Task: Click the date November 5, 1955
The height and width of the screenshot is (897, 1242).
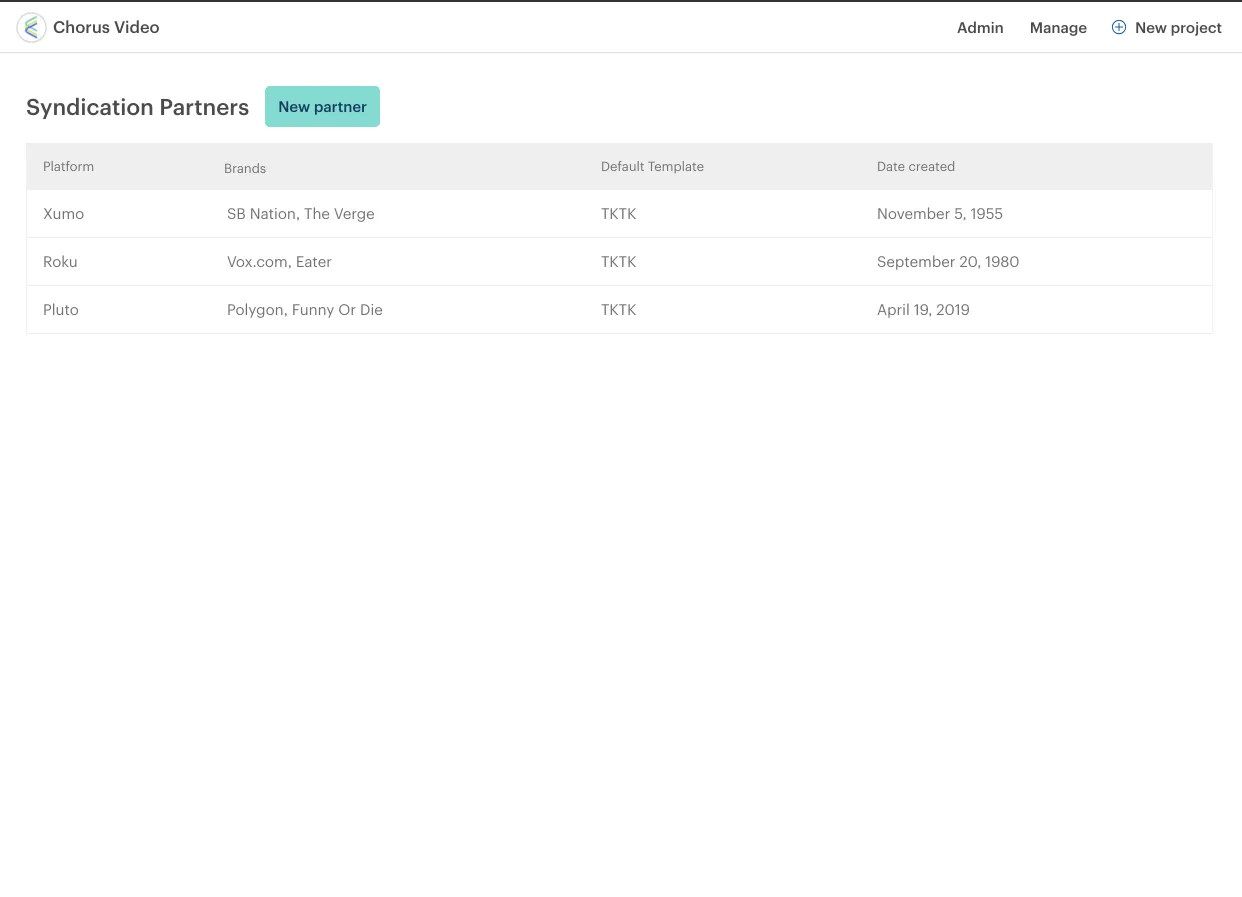Action: 940,214
